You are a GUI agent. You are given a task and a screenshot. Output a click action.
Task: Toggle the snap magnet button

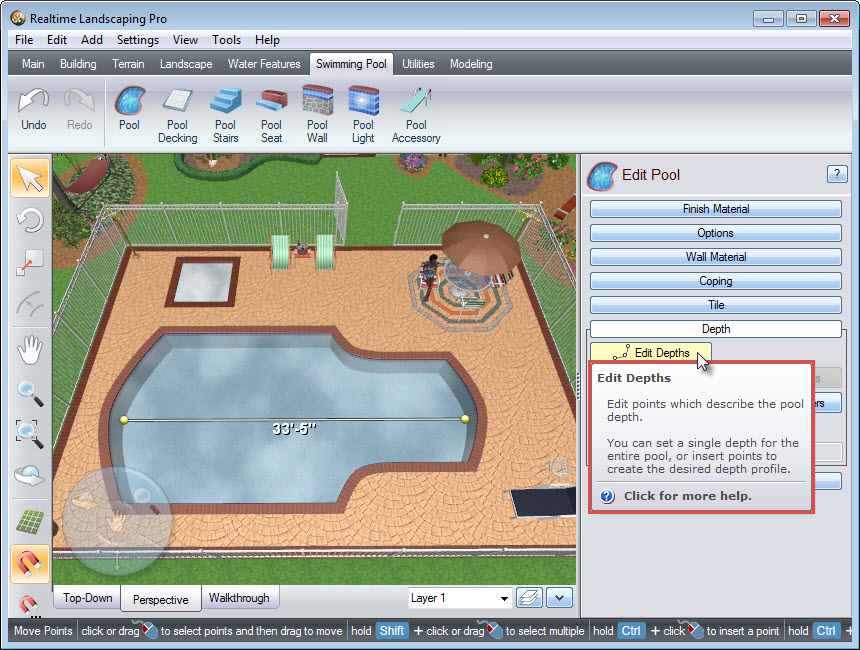click(x=30, y=564)
